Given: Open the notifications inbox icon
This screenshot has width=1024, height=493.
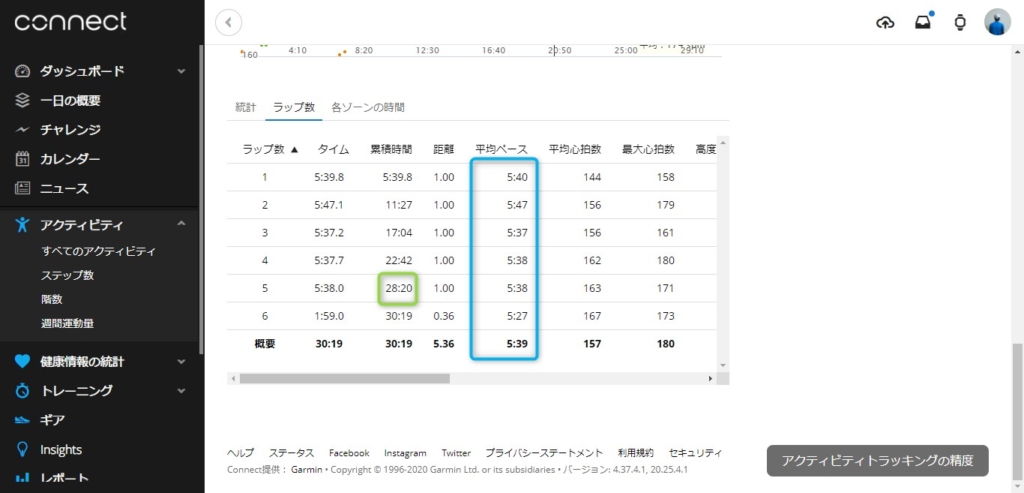Looking at the screenshot, I should click(x=922, y=22).
